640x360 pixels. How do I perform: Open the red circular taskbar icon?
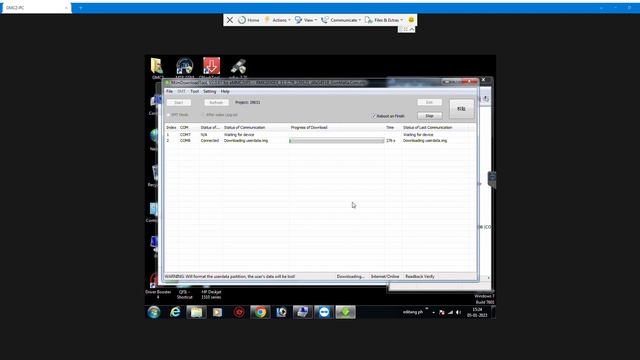[x=239, y=312]
